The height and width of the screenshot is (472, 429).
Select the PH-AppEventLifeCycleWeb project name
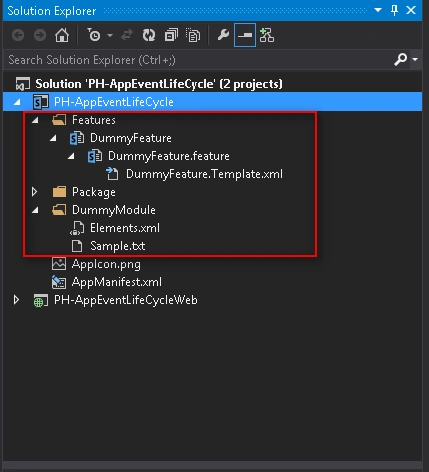pyautogui.click(x=126, y=300)
